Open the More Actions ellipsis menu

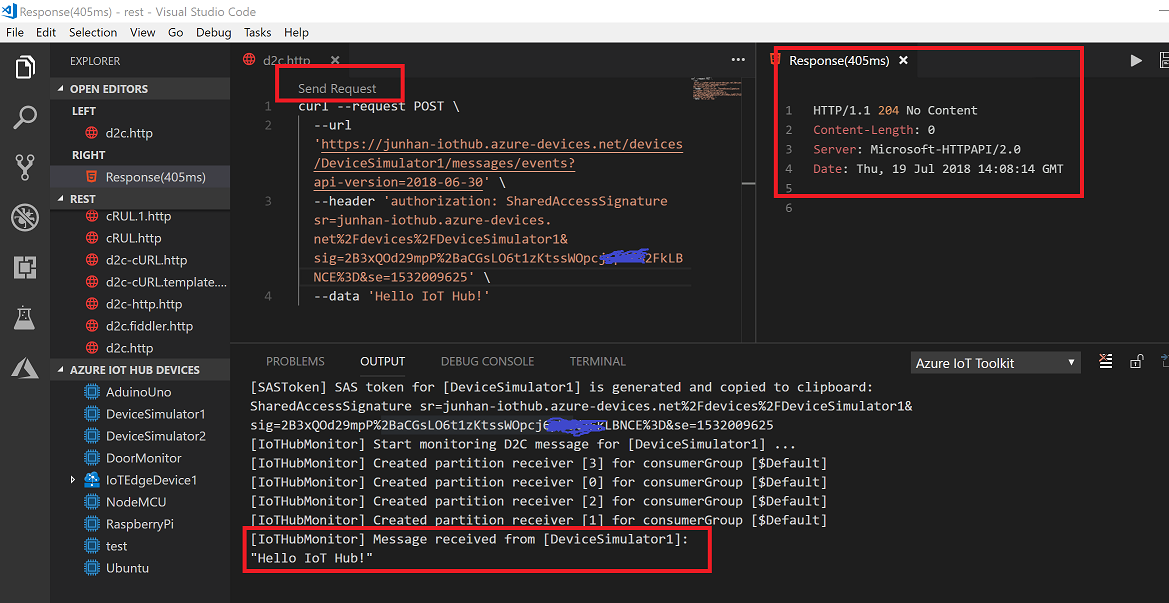coord(738,59)
